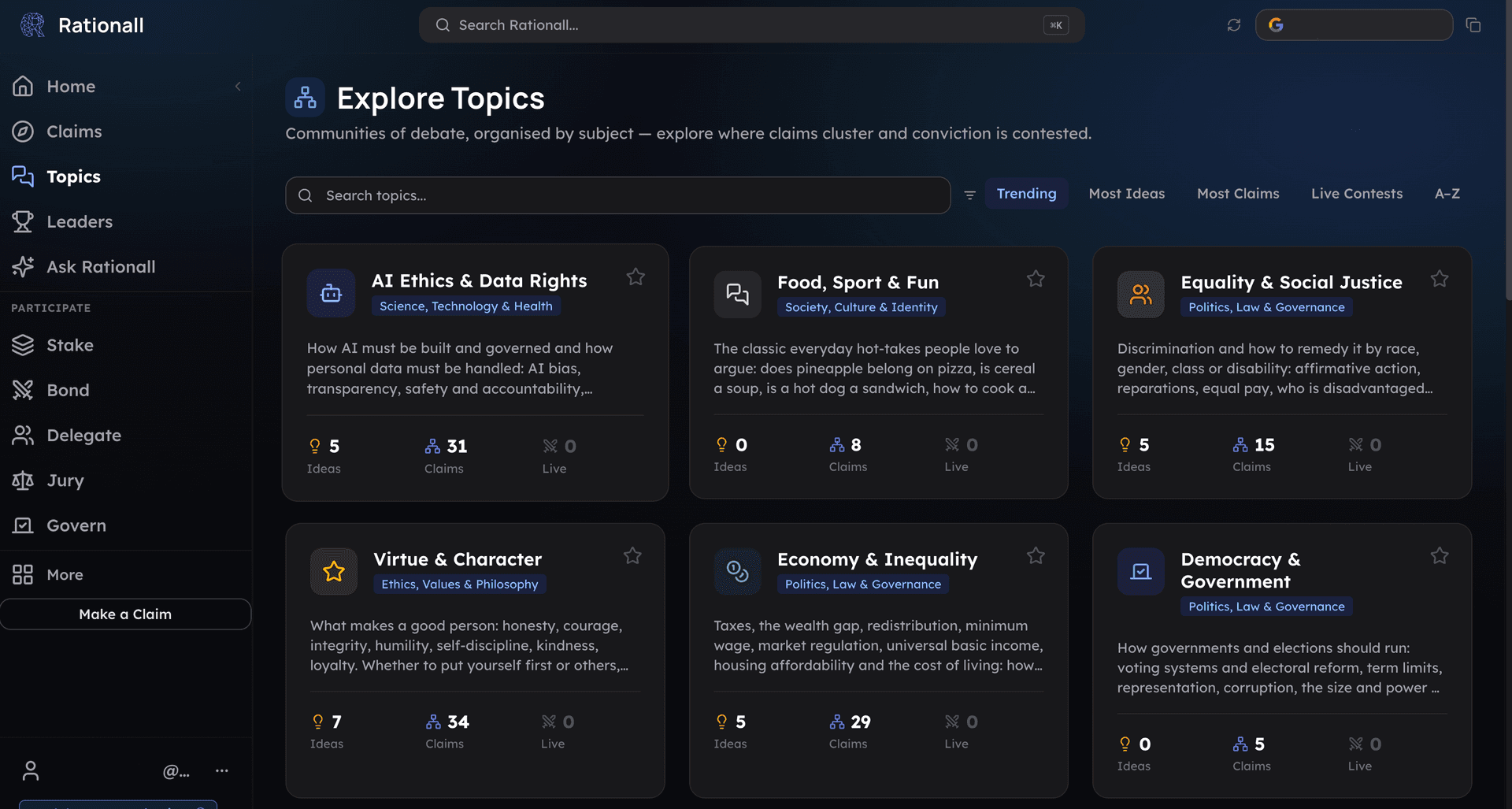Click the copy icon at top right

[1473, 25]
